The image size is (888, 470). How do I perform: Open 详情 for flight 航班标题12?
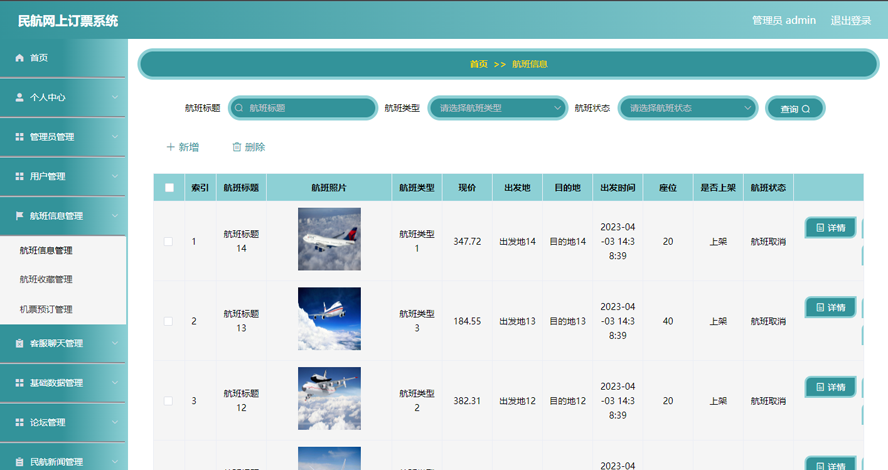pos(831,388)
